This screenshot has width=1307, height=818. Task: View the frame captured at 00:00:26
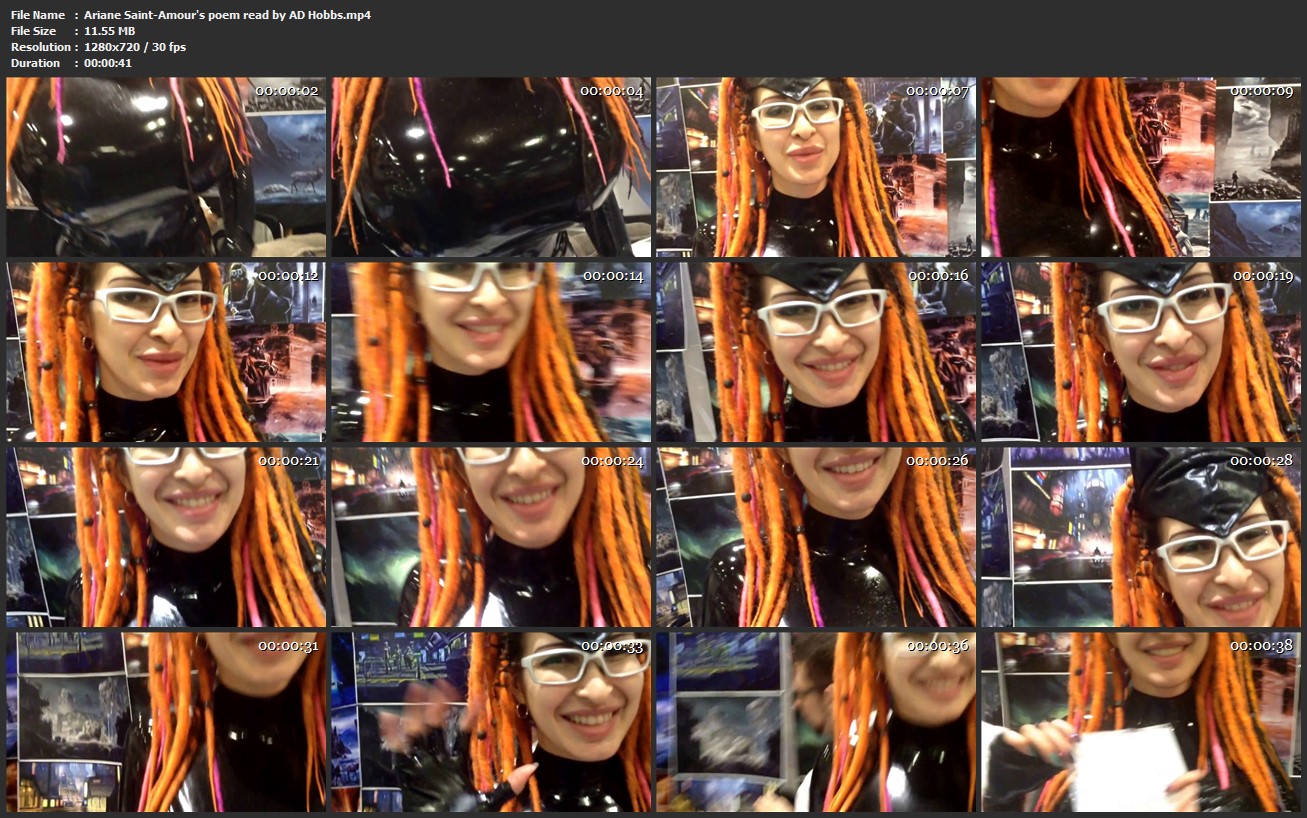coord(816,537)
